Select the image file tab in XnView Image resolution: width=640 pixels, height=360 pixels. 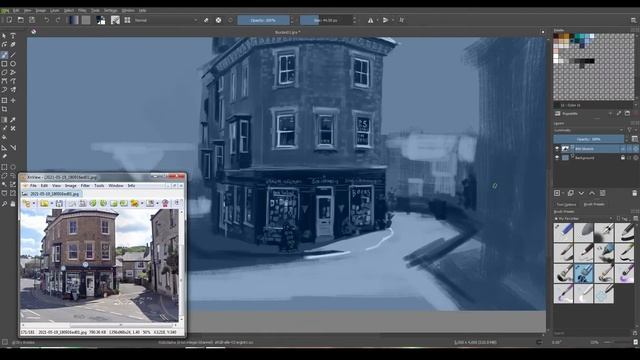tap(52, 194)
